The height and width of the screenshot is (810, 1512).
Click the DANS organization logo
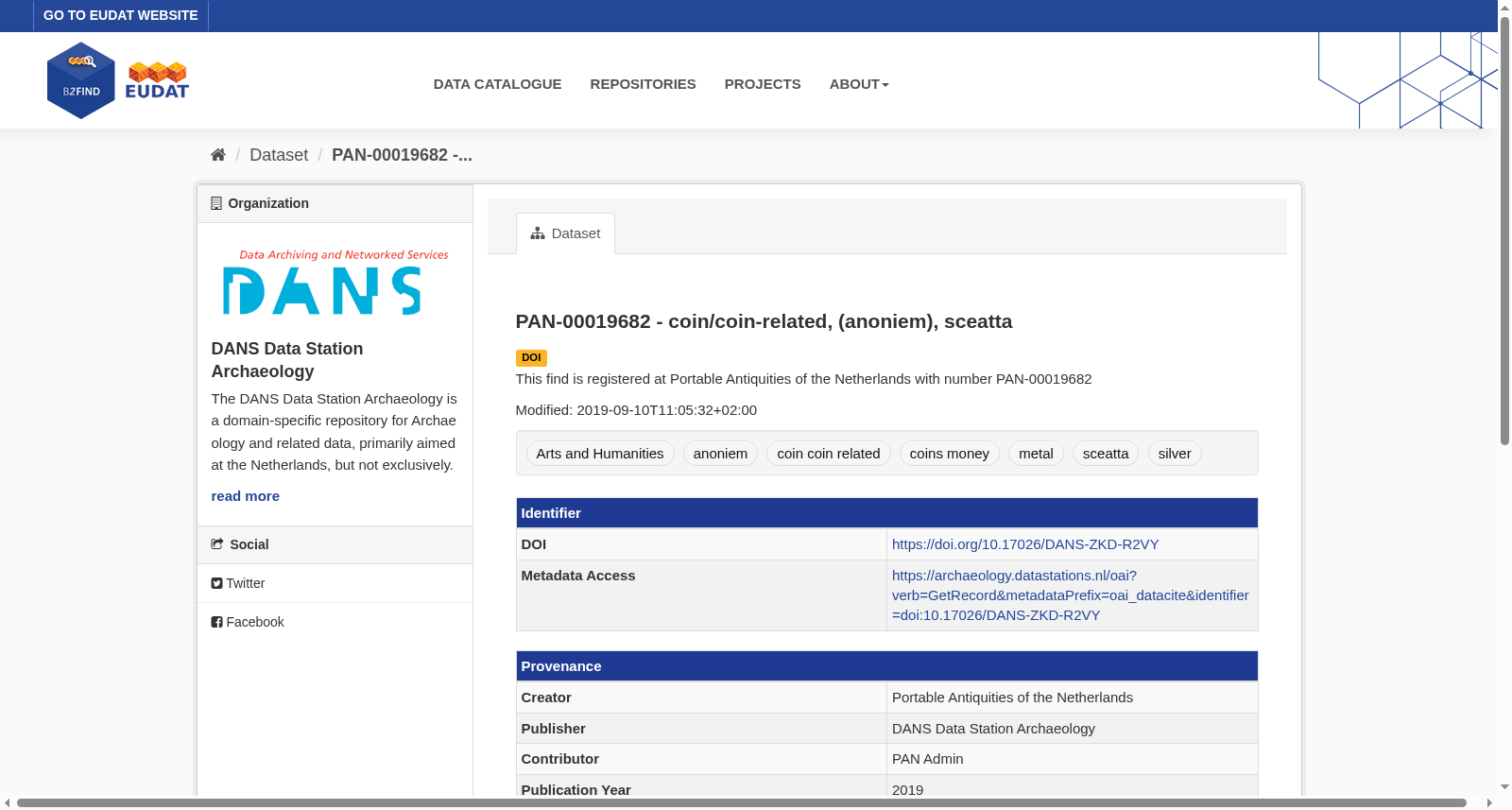[x=335, y=281]
